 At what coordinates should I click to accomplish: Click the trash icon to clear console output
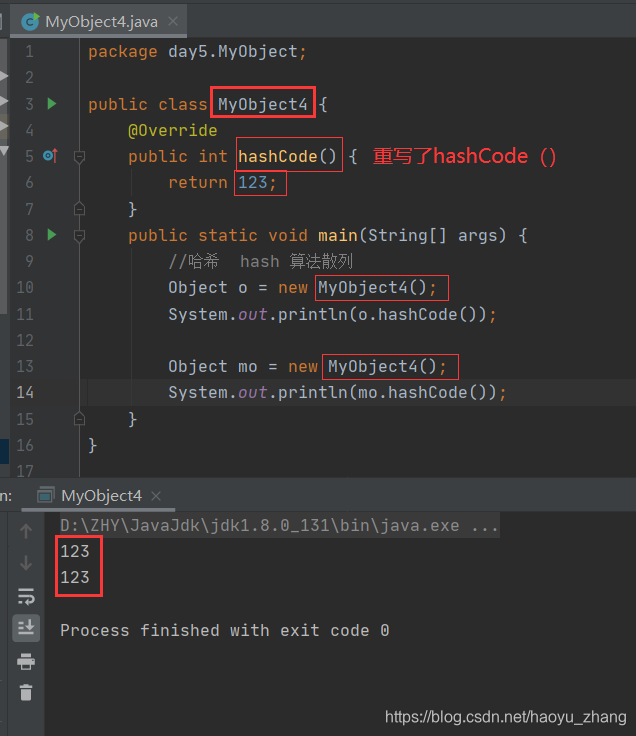point(26,692)
